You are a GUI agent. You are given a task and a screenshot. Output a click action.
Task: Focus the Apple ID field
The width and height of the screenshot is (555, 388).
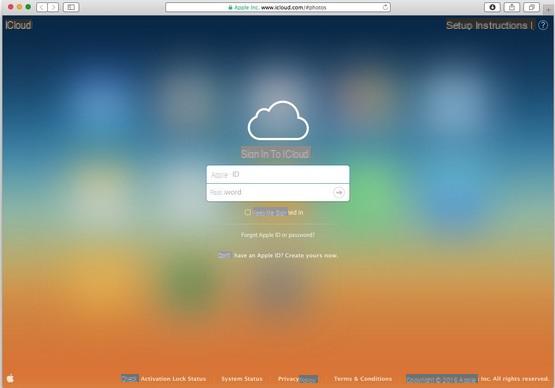point(278,174)
